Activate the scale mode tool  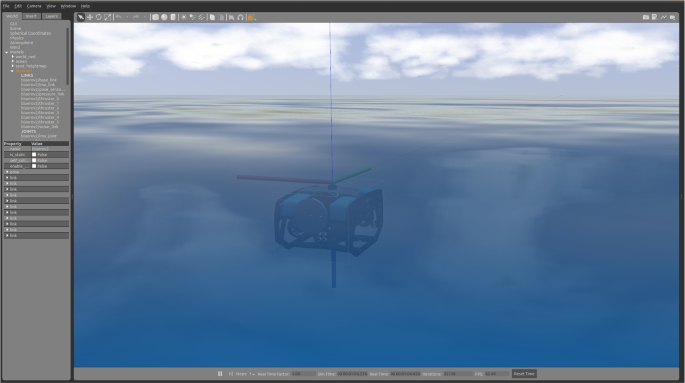(x=107, y=17)
